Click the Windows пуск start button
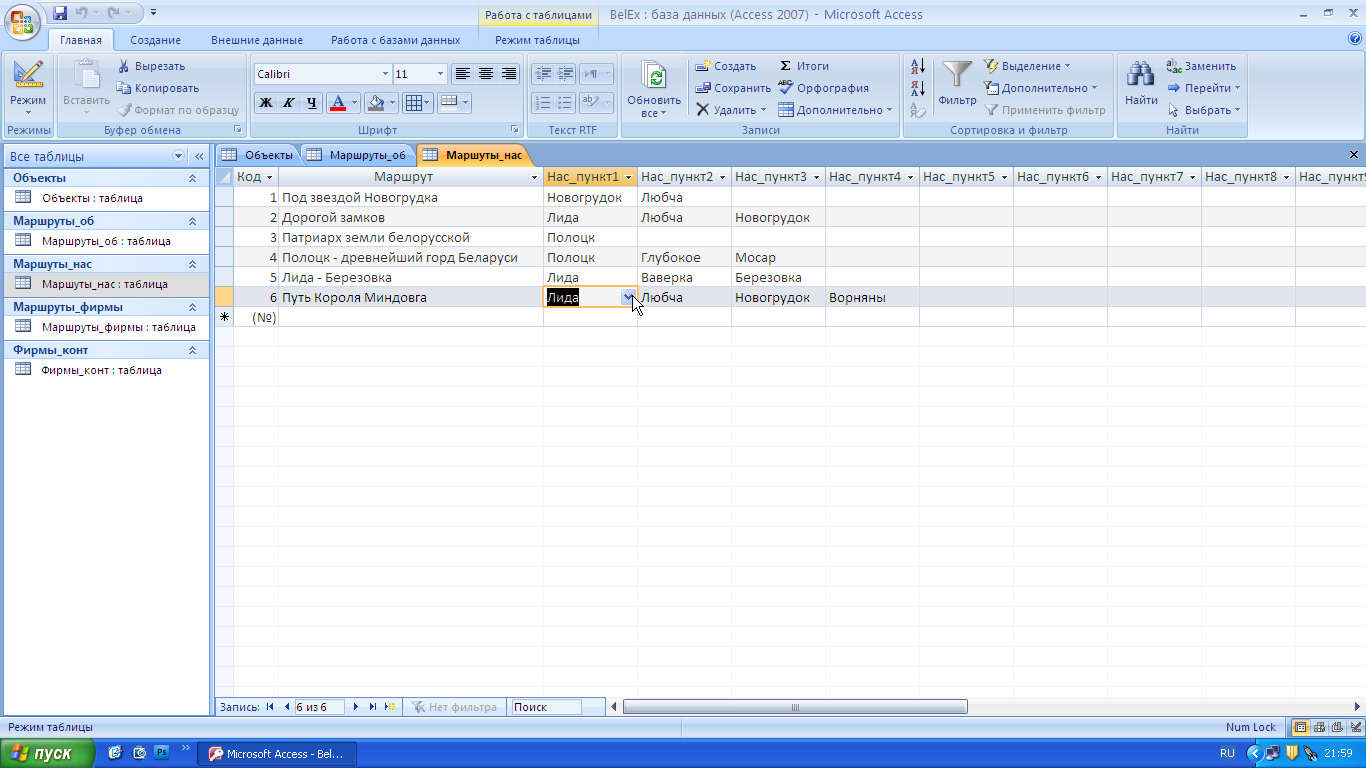 pyautogui.click(x=48, y=754)
